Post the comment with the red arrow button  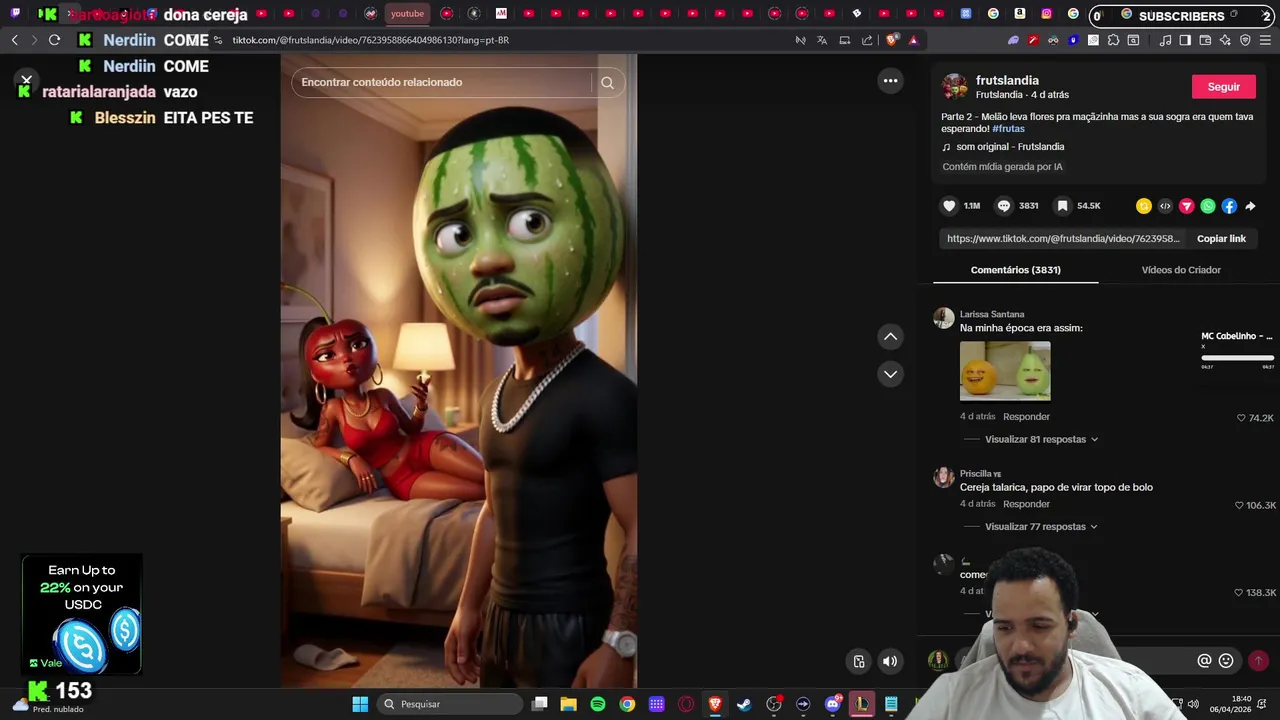(1258, 661)
